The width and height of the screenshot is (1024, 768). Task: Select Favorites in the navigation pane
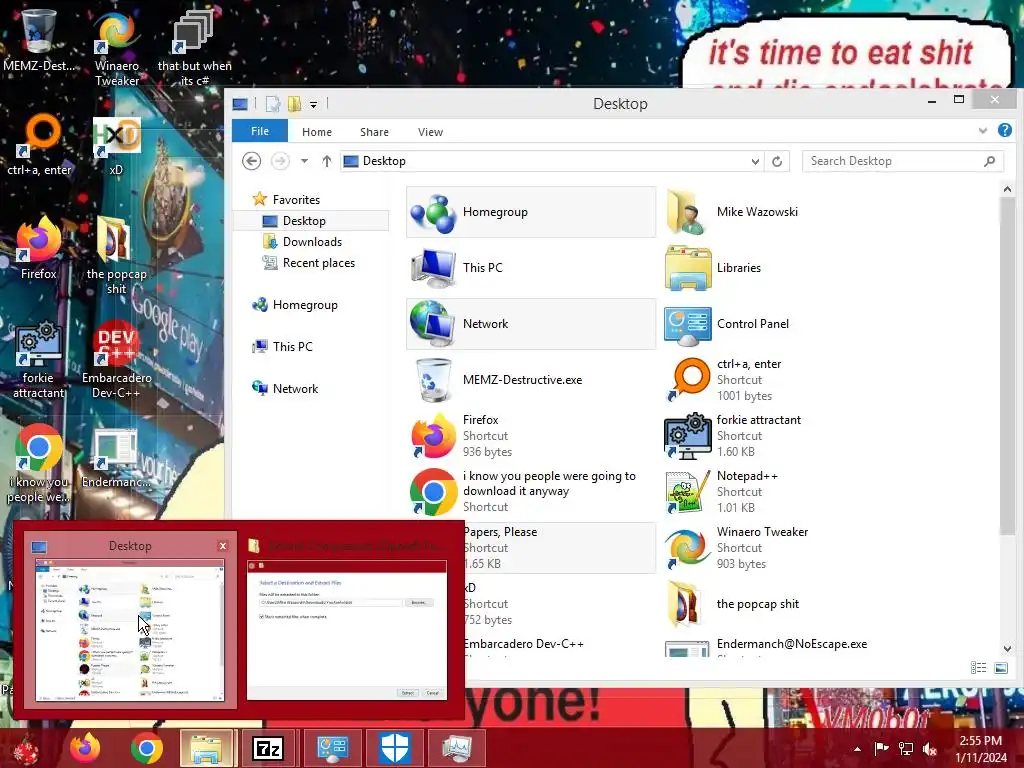(x=296, y=200)
